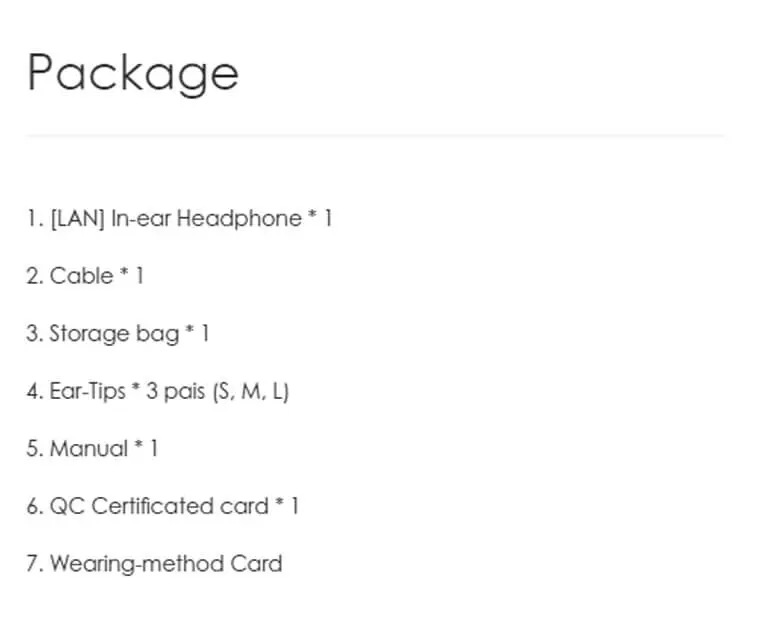Image resolution: width=764 pixels, height=636 pixels.
Task: Click the [LAN] bracketed text
Action: click(77, 218)
